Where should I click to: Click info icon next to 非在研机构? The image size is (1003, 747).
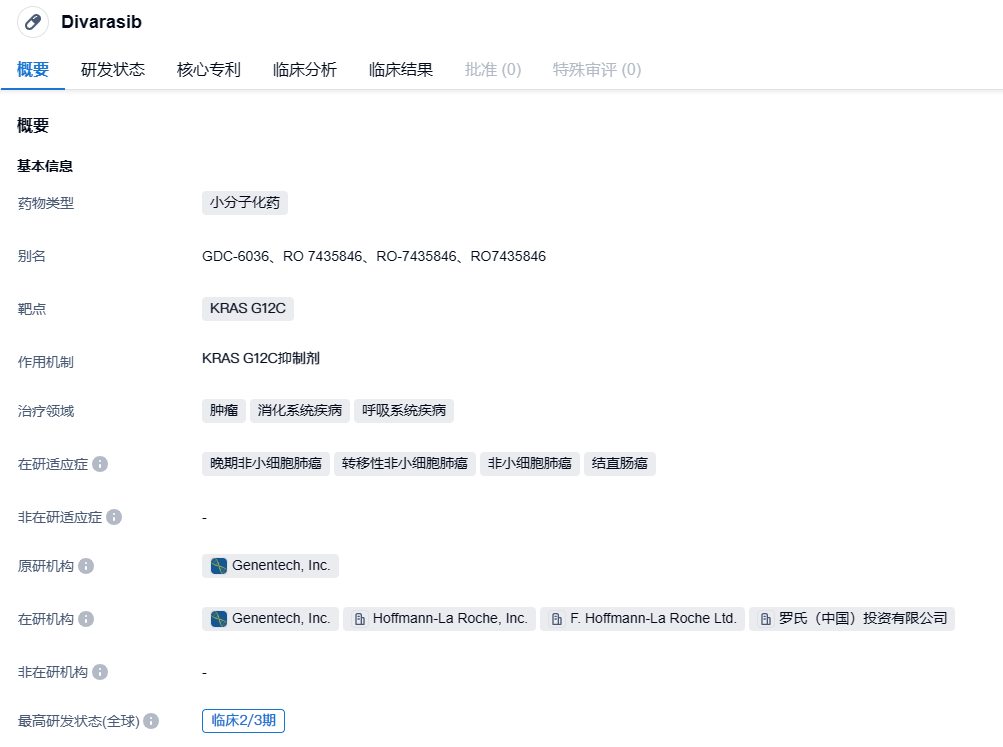[x=100, y=672]
